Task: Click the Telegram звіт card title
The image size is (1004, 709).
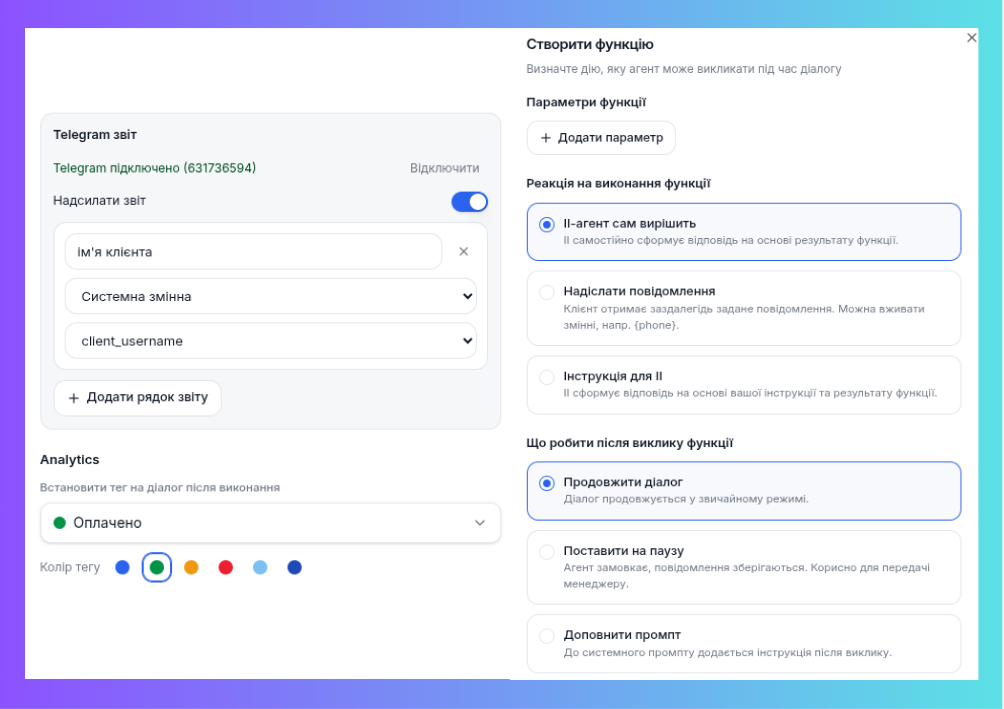Action: point(95,135)
